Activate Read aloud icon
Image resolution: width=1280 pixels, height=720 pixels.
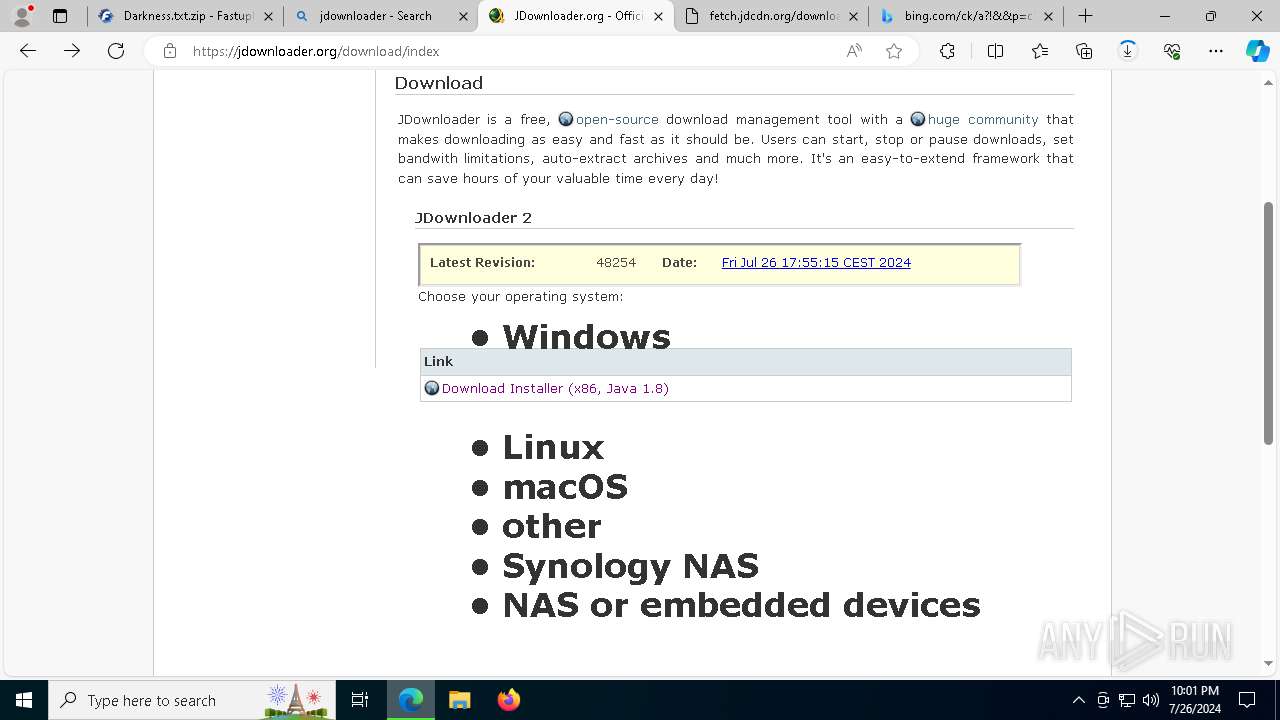tap(854, 51)
